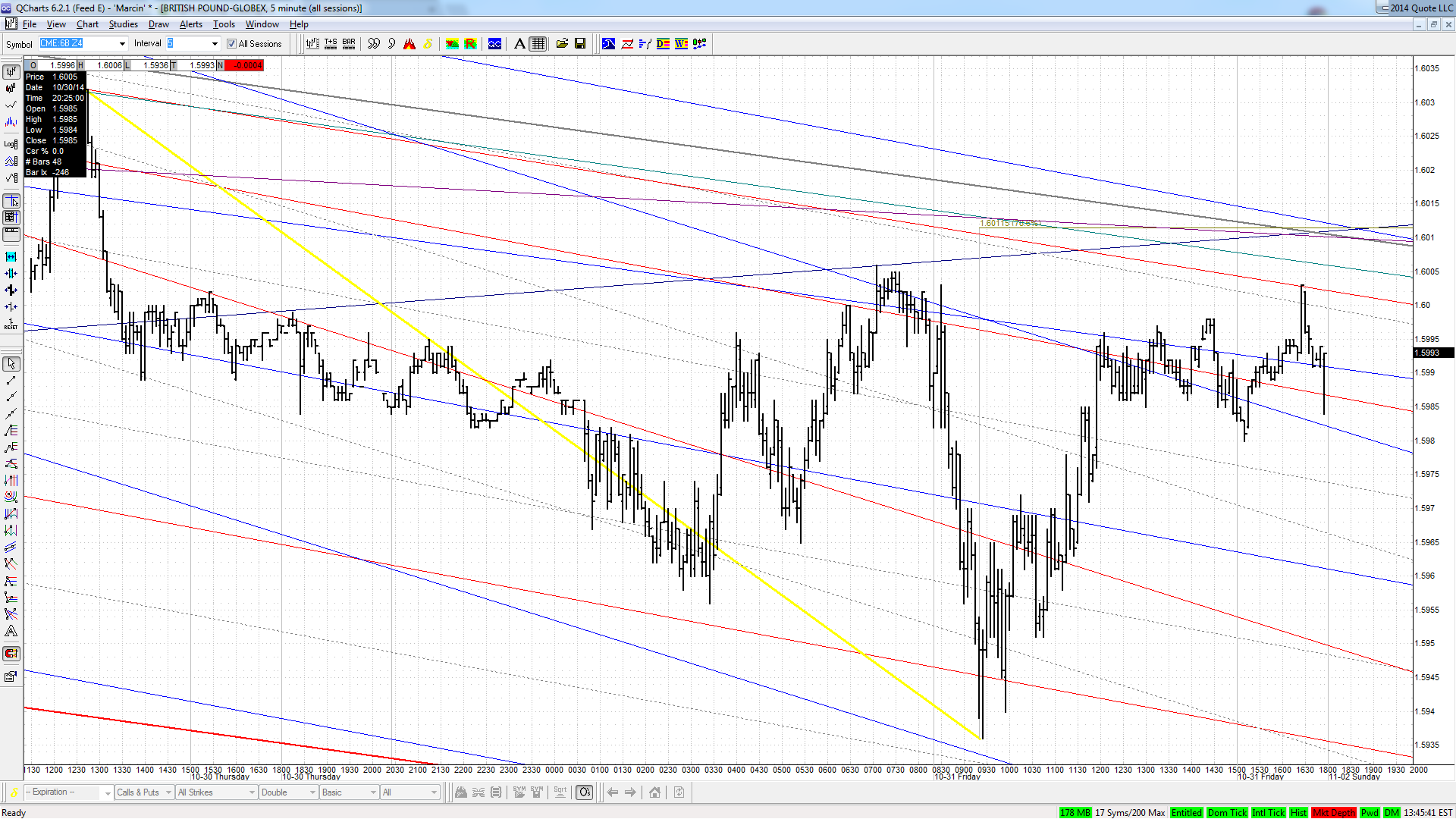Open the Basic dropdown in bottom bar
Viewport: 1456px width, 819px height.
point(349,792)
